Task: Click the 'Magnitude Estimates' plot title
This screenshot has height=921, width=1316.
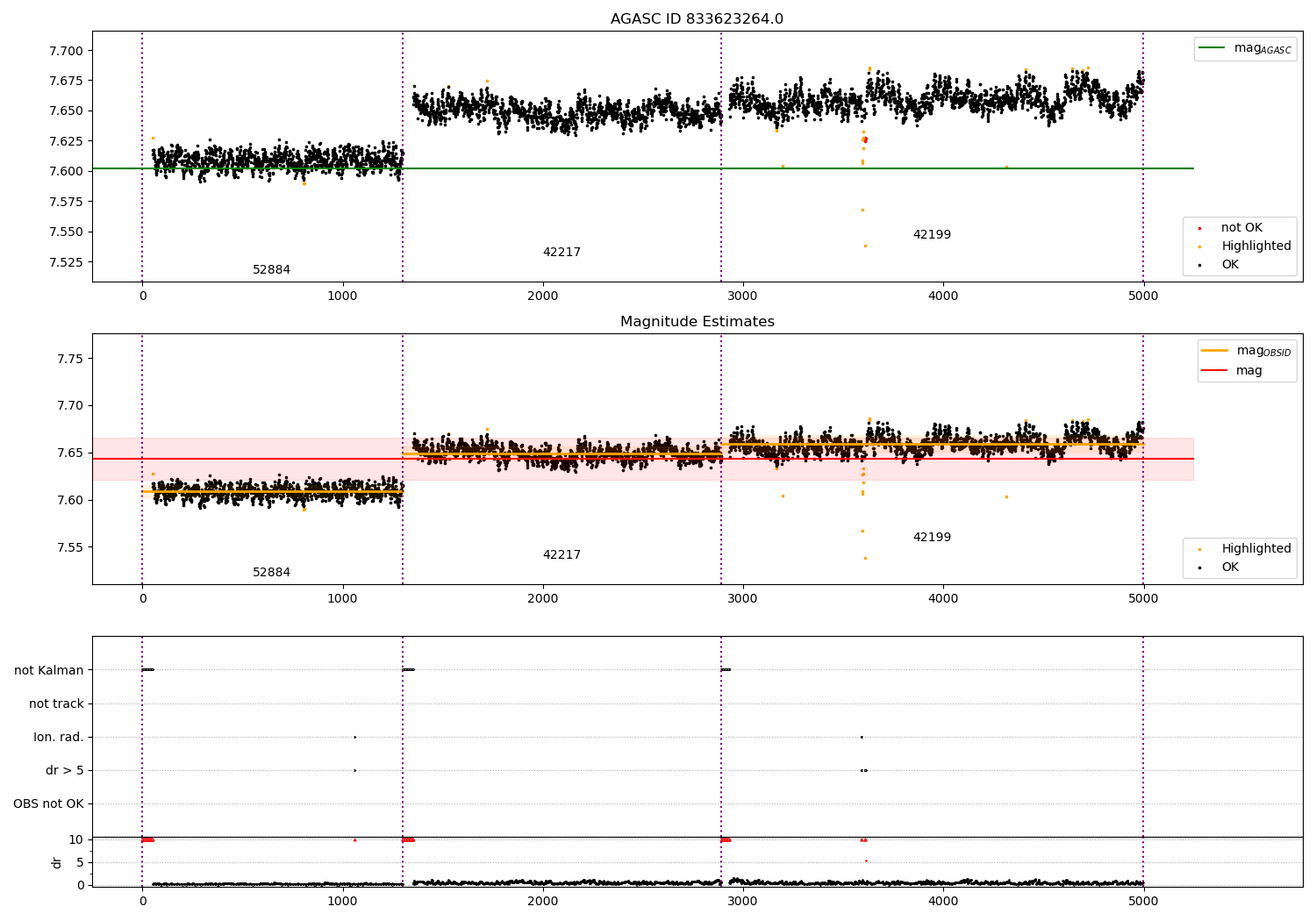Action: 697,322
